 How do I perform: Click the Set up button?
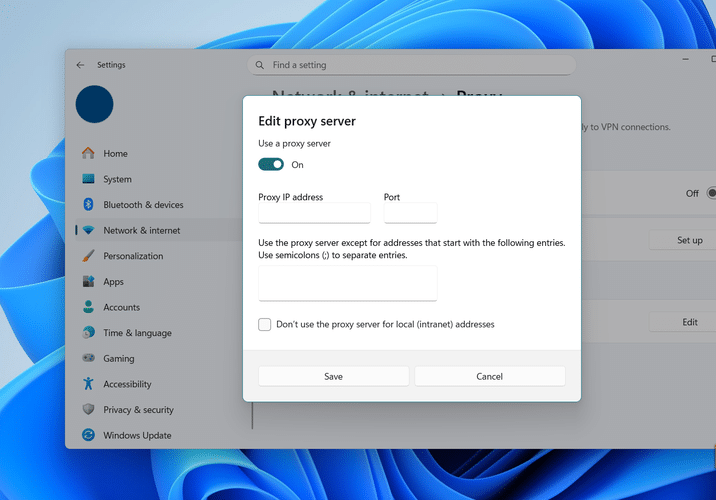(x=683, y=240)
